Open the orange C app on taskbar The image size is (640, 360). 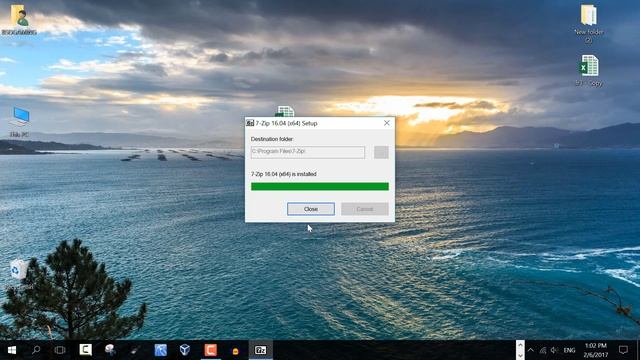(x=210, y=350)
